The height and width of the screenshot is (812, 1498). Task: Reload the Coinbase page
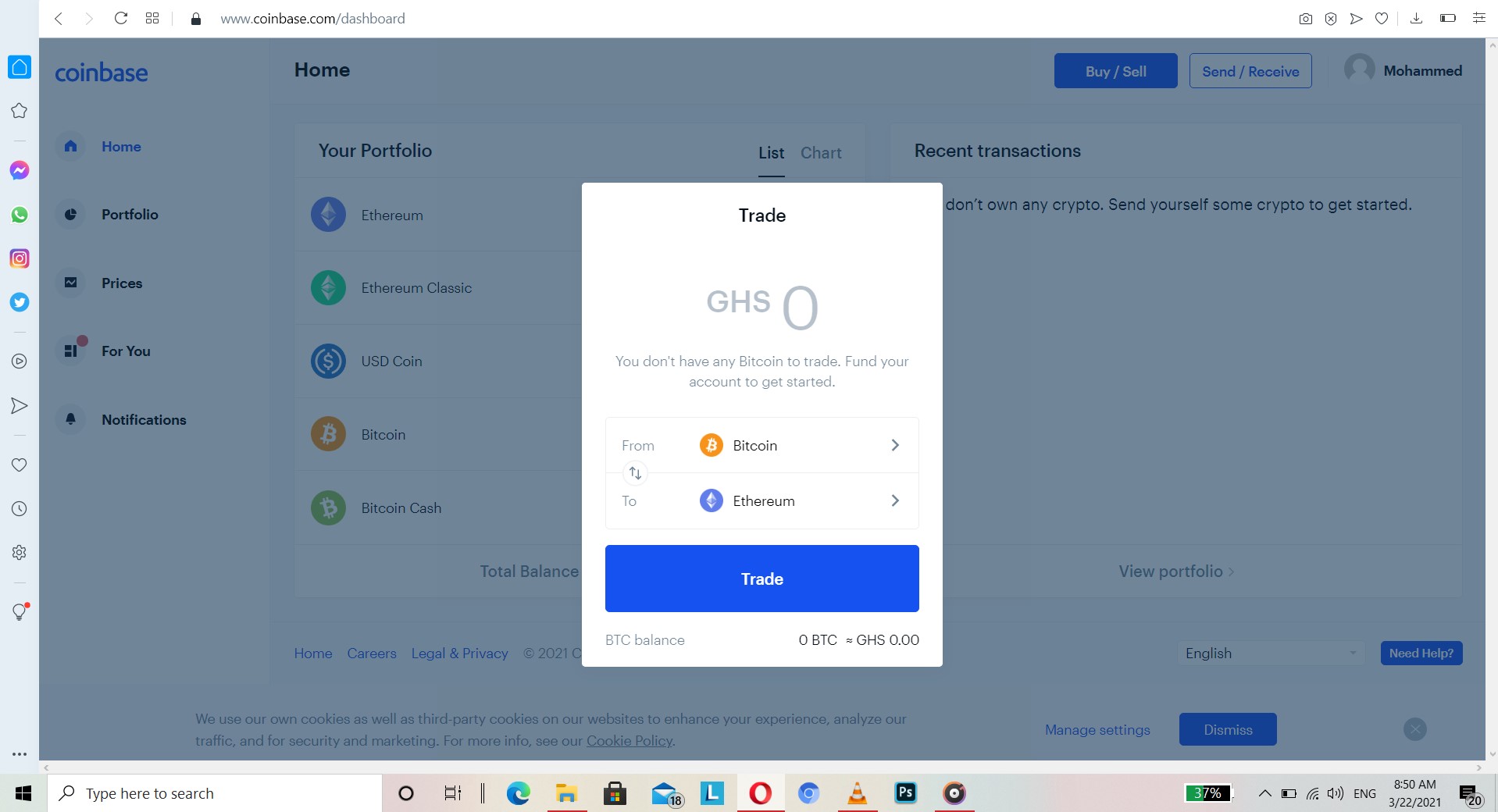120,18
